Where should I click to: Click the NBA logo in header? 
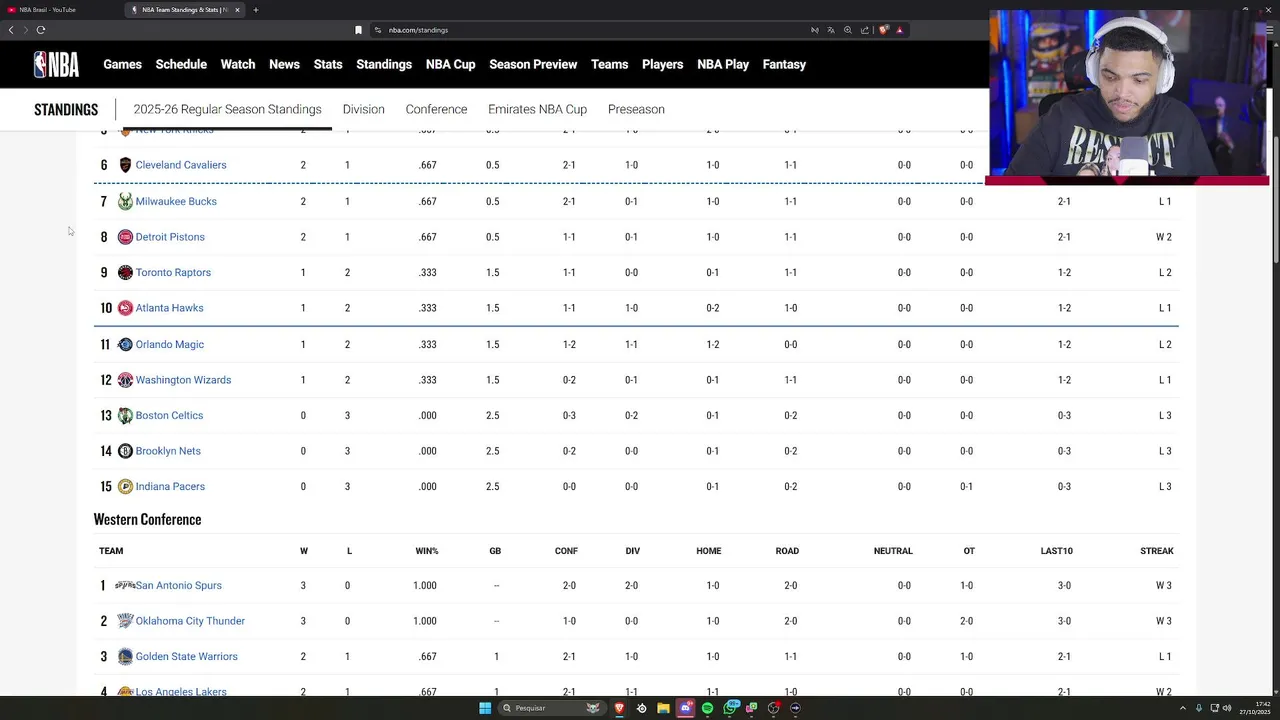click(x=56, y=64)
